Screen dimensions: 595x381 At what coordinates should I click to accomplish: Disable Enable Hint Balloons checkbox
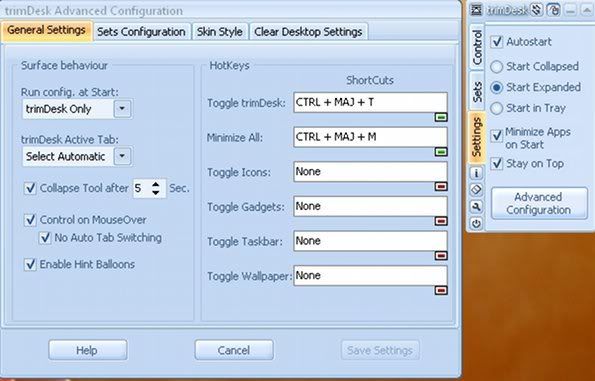tap(30, 264)
